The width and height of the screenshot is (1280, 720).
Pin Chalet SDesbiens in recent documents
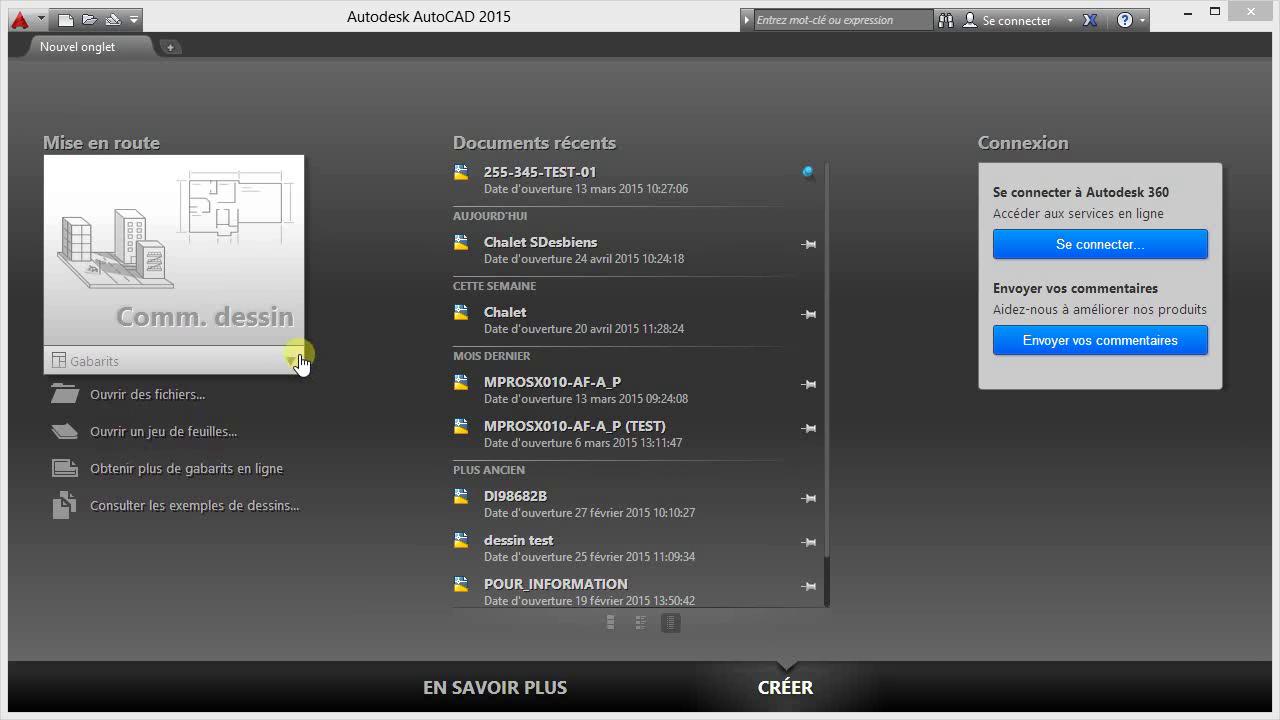[809, 244]
